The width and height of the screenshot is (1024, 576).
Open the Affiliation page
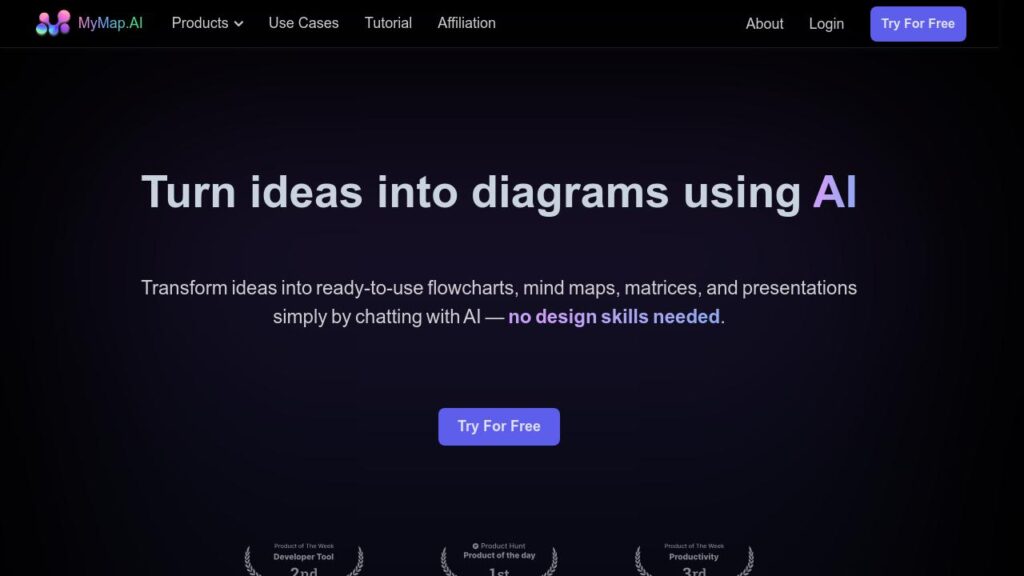[466, 23]
